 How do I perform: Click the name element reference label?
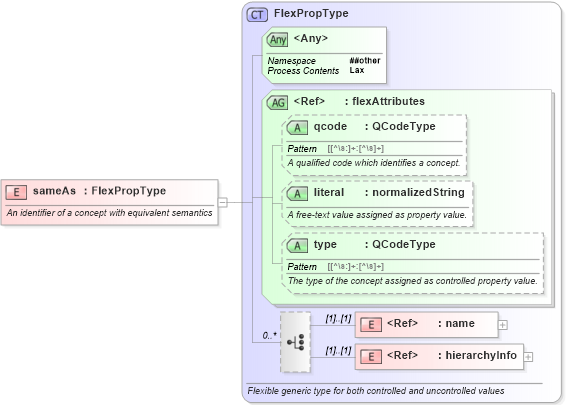click(460, 323)
